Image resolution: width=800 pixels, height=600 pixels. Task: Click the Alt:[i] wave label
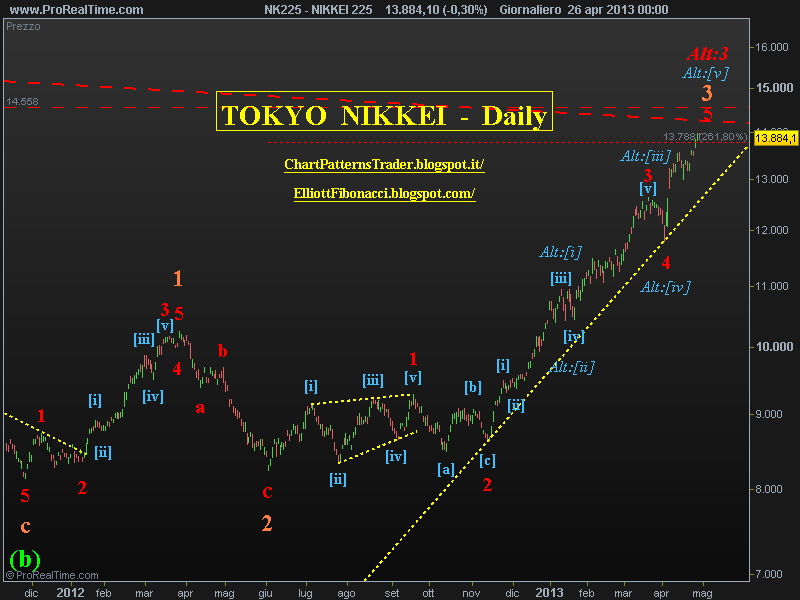[561, 252]
